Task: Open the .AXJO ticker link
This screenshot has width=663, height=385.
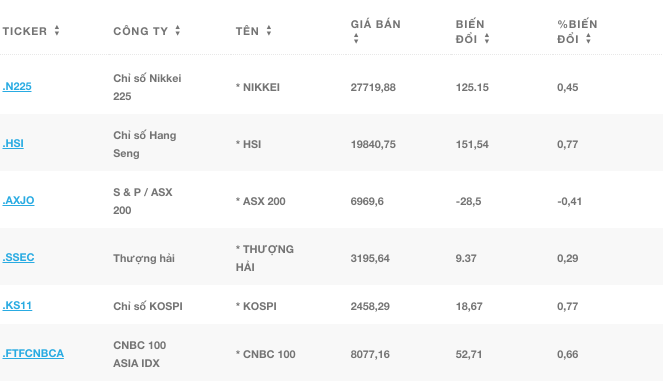Action: pyautogui.click(x=18, y=200)
